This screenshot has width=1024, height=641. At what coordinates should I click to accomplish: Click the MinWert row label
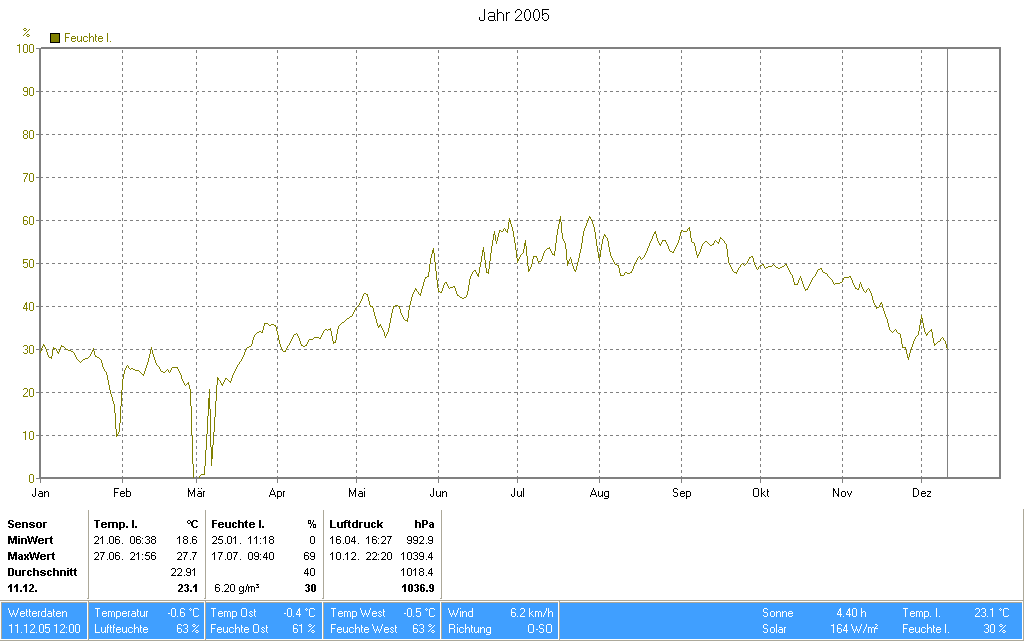click(x=30, y=540)
